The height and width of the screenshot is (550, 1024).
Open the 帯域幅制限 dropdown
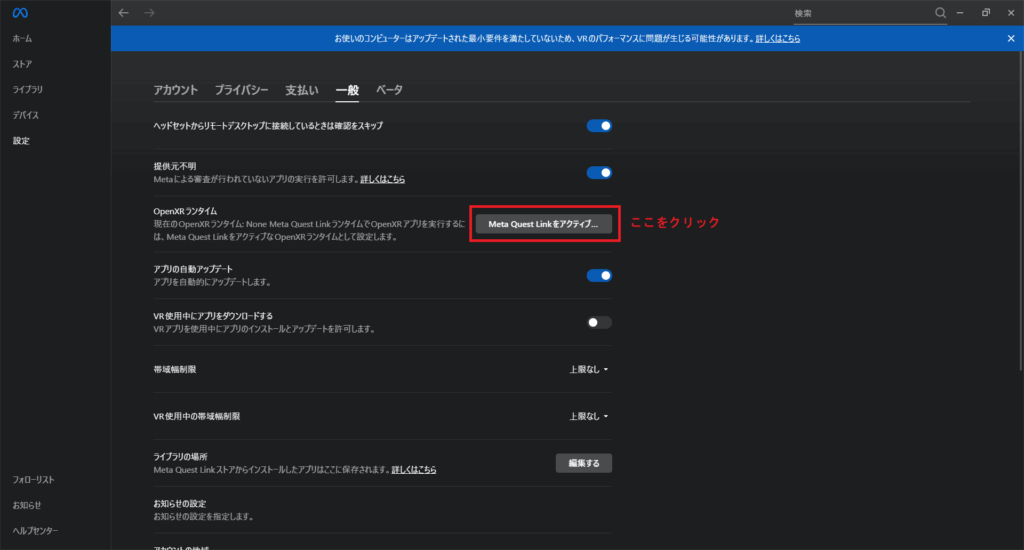click(588, 370)
